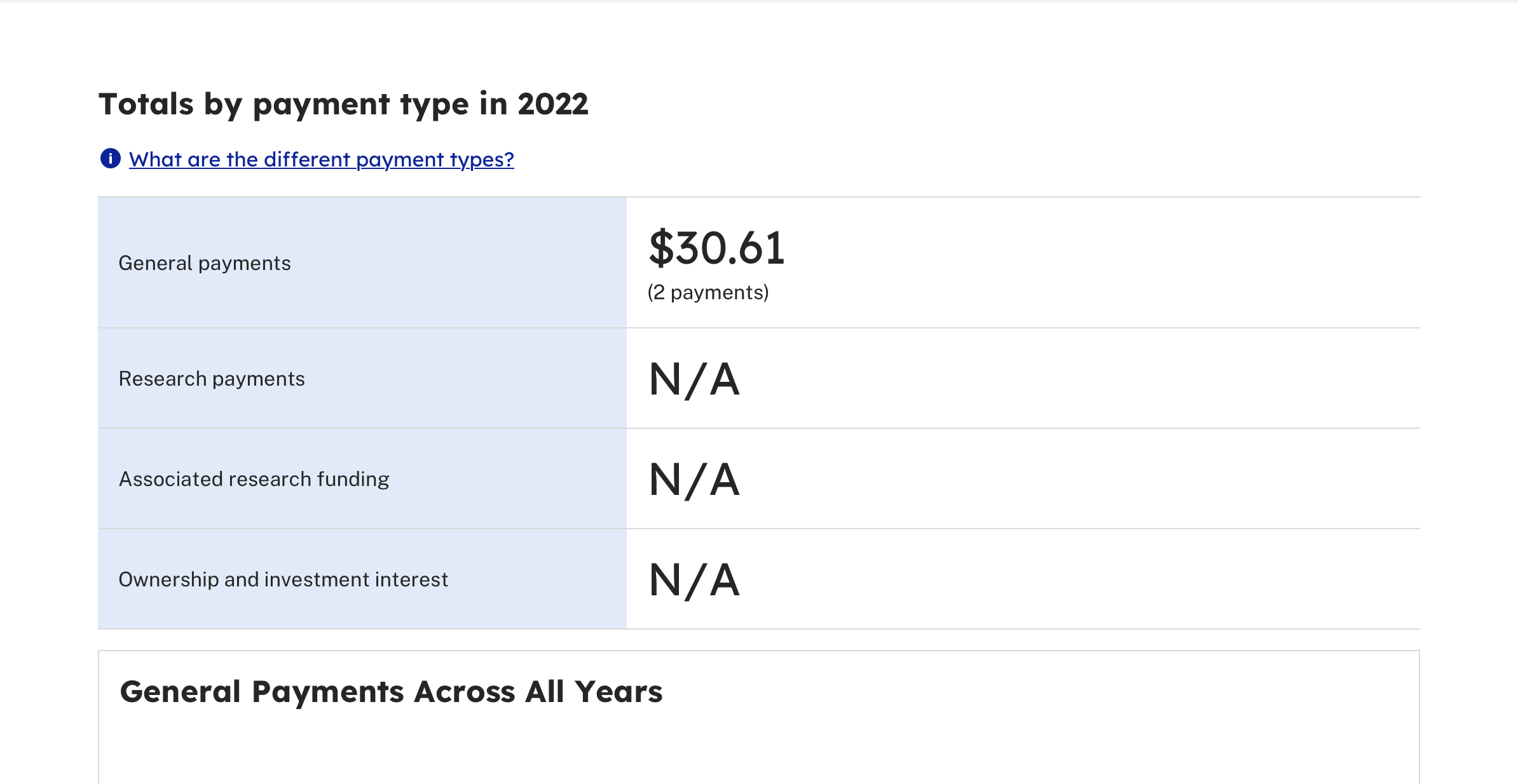Viewport: 1518px width, 784px height.
Task: Select the 'Totals by payment type in 2022' heading
Action: coord(344,104)
